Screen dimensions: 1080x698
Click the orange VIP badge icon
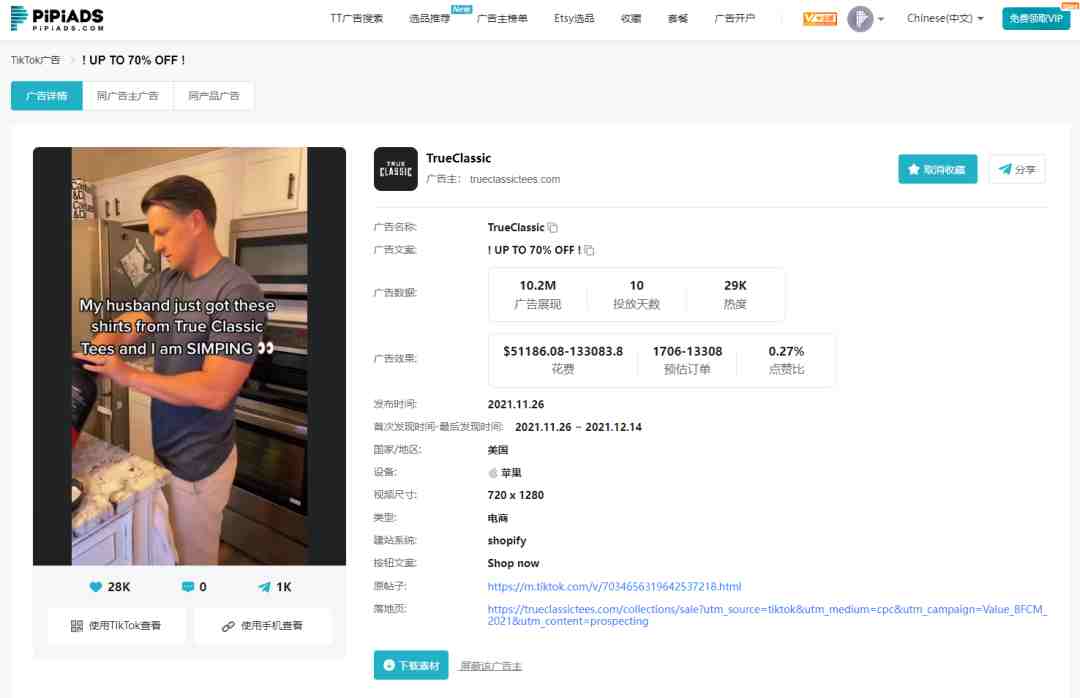[x=820, y=19]
